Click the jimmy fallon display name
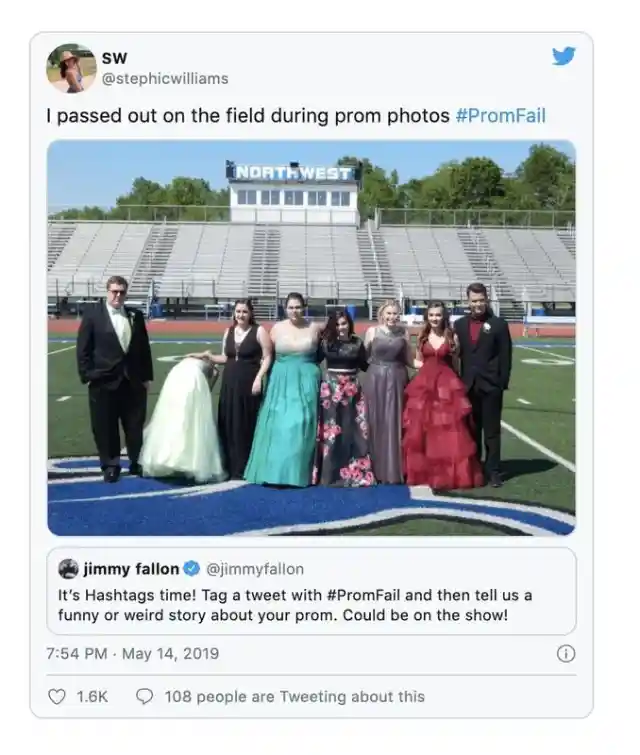The height and width of the screenshot is (755, 640). [x=131, y=569]
